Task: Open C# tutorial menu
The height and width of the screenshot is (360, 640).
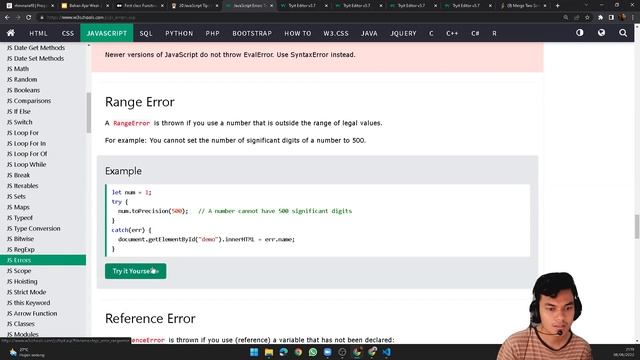Action: 475,33
